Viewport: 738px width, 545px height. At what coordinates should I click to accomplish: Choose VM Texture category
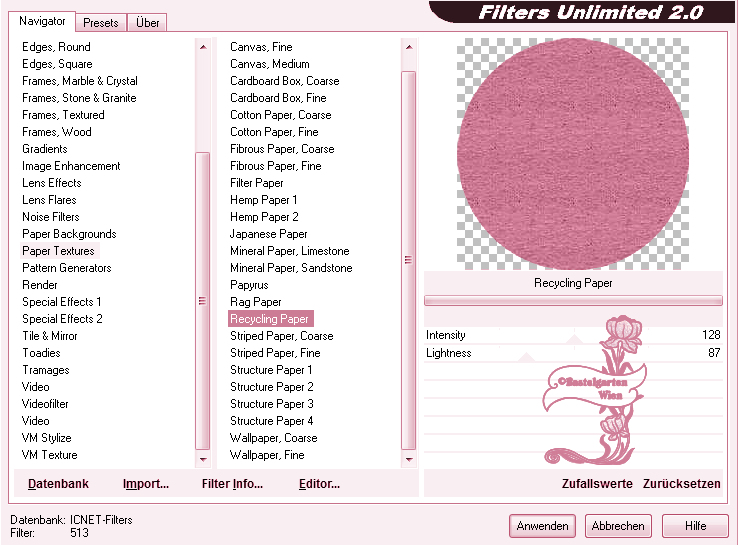pyautogui.click(x=49, y=455)
